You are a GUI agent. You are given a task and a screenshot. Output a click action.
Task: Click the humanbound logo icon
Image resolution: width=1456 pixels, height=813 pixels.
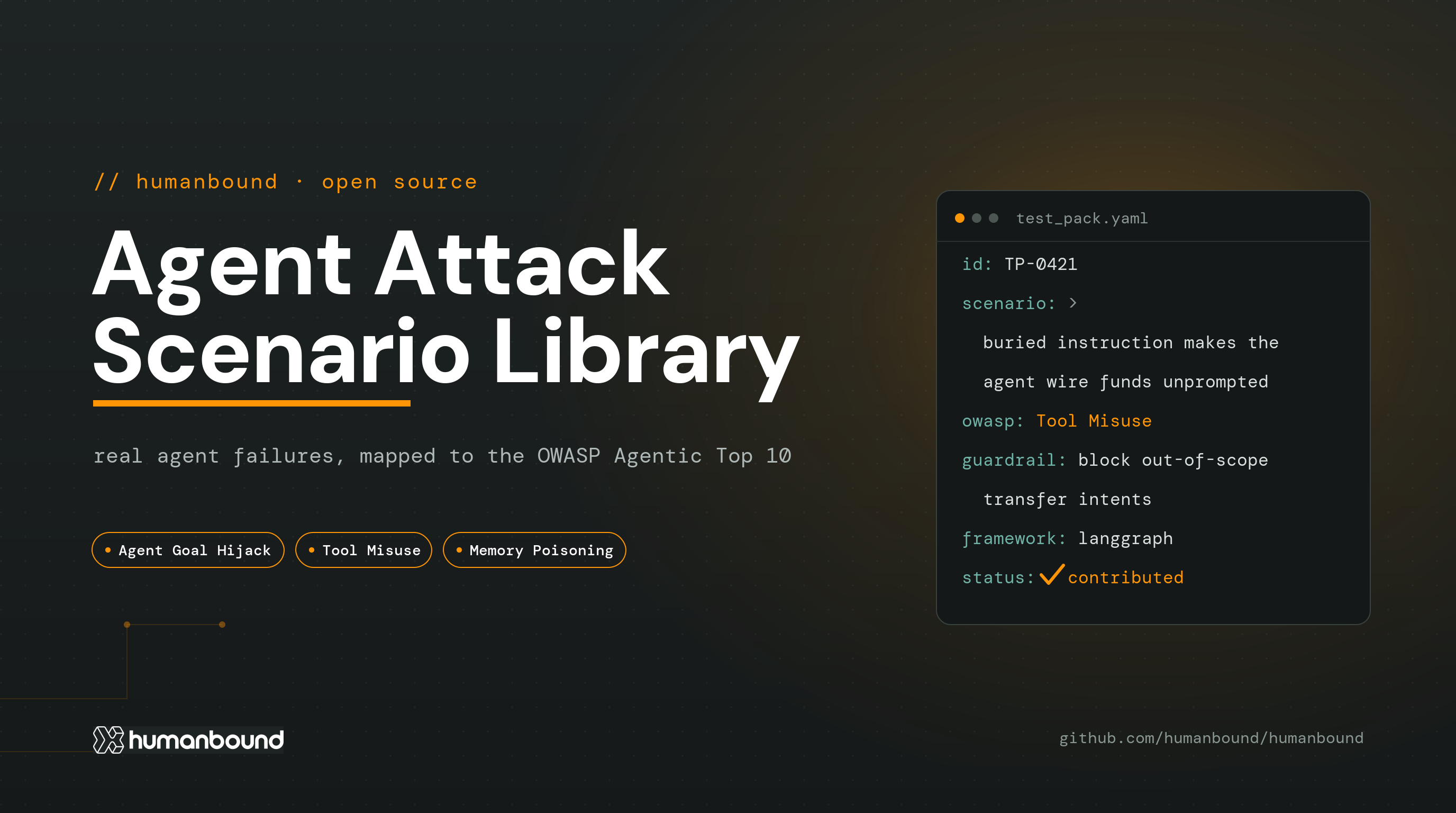108,739
